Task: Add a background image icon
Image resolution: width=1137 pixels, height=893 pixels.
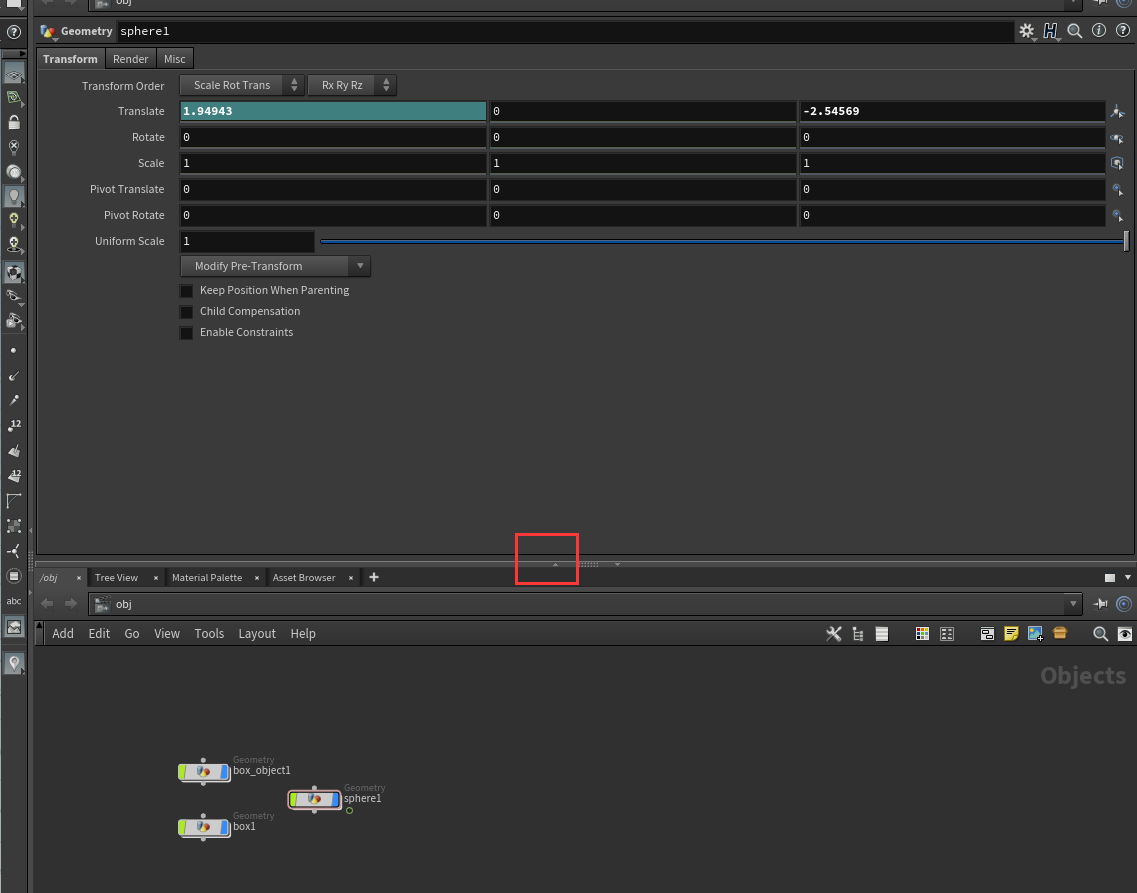Action: tap(1035, 634)
